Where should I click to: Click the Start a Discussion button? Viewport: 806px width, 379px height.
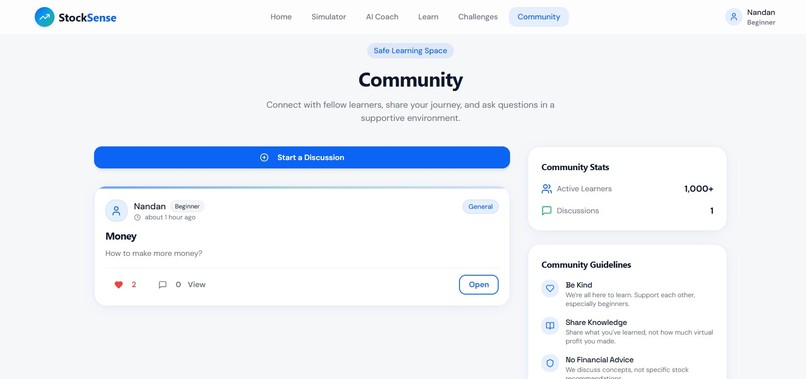pyautogui.click(x=302, y=157)
